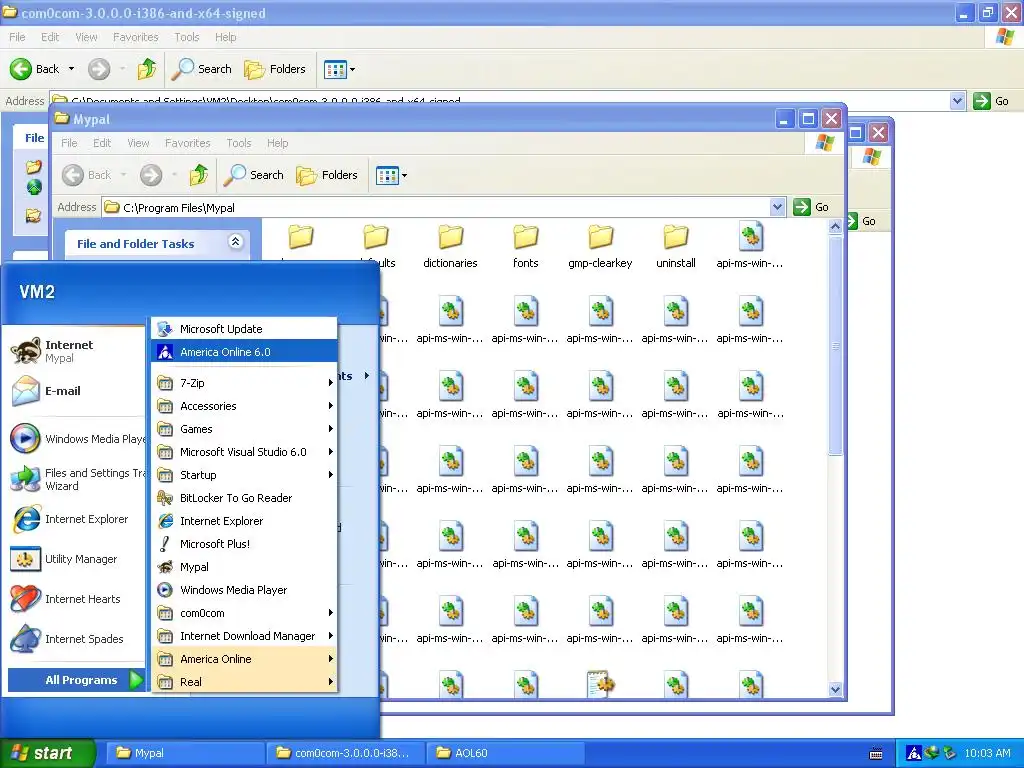This screenshot has width=1024, height=768.
Task: Expand Microsoft Visual Studio 6.0 submenu
Action: [244, 451]
